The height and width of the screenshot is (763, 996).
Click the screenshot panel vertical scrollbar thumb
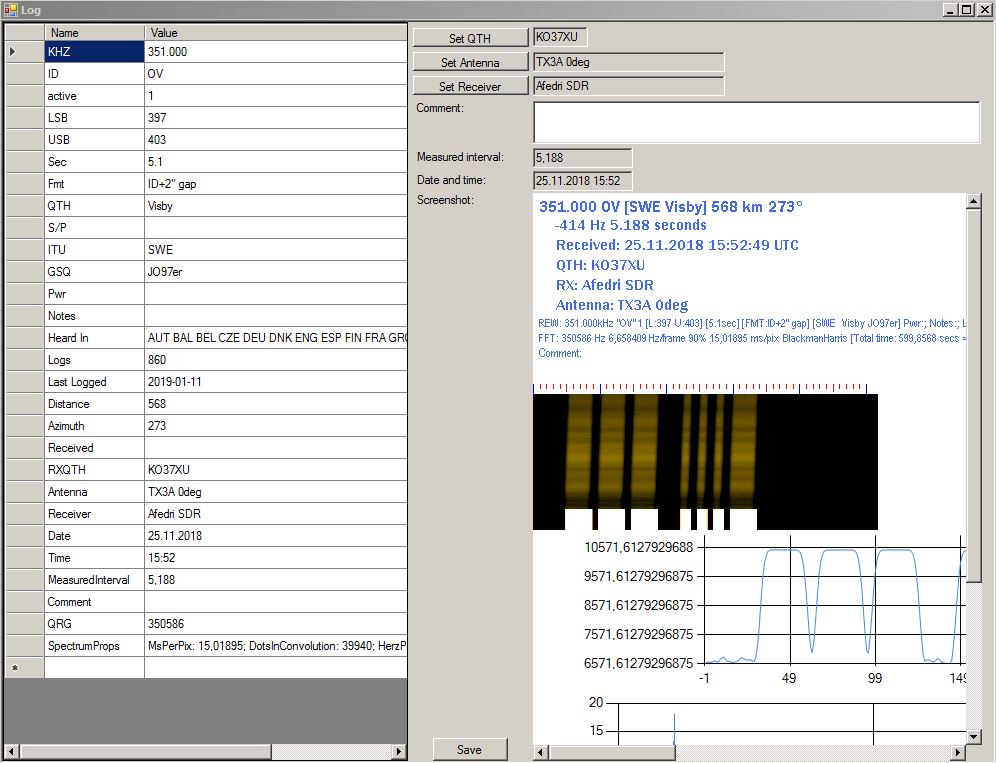(973, 395)
